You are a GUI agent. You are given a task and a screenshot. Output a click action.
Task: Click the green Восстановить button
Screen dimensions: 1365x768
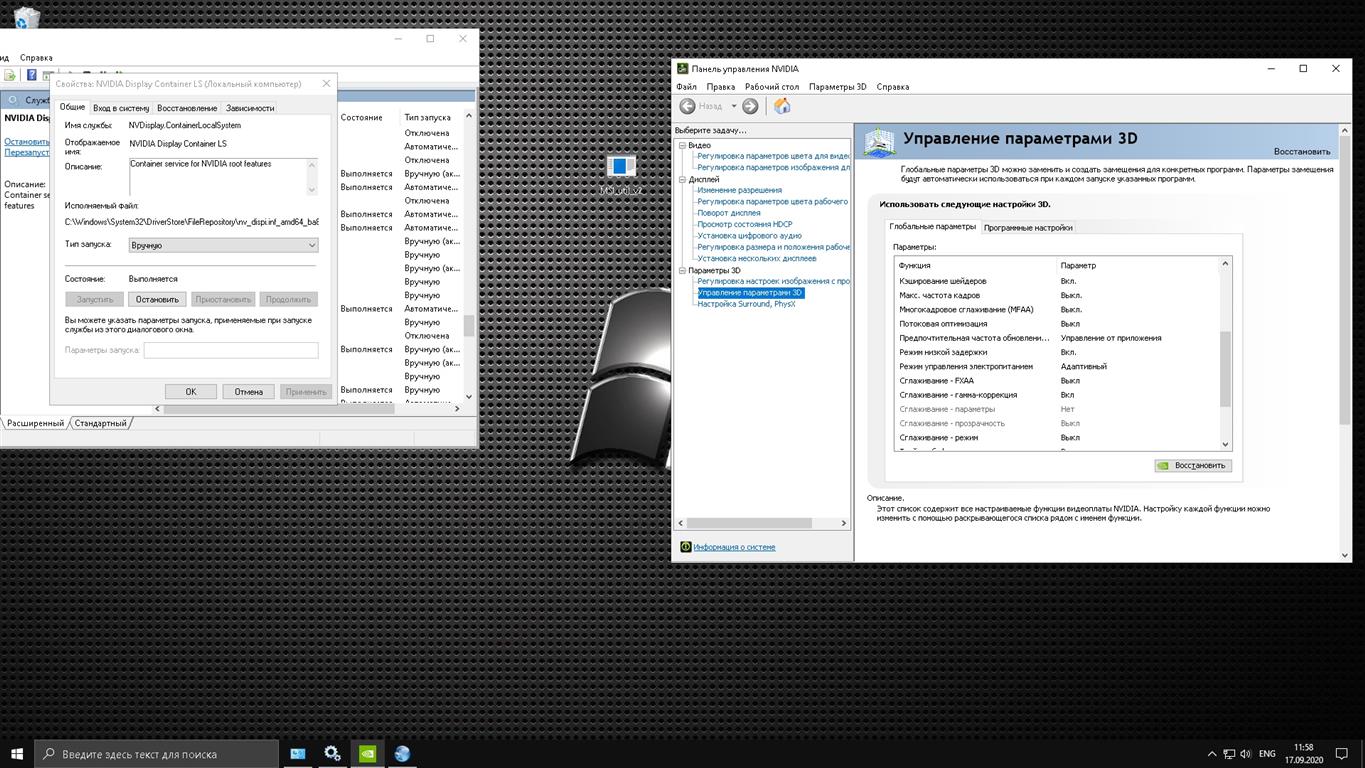pyautogui.click(x=1193, y=465)
